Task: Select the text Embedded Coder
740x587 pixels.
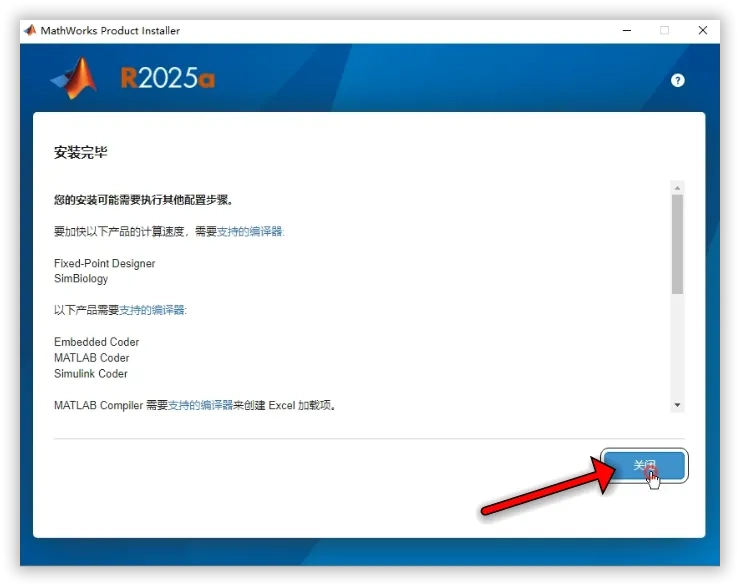Action: point(96,342)
